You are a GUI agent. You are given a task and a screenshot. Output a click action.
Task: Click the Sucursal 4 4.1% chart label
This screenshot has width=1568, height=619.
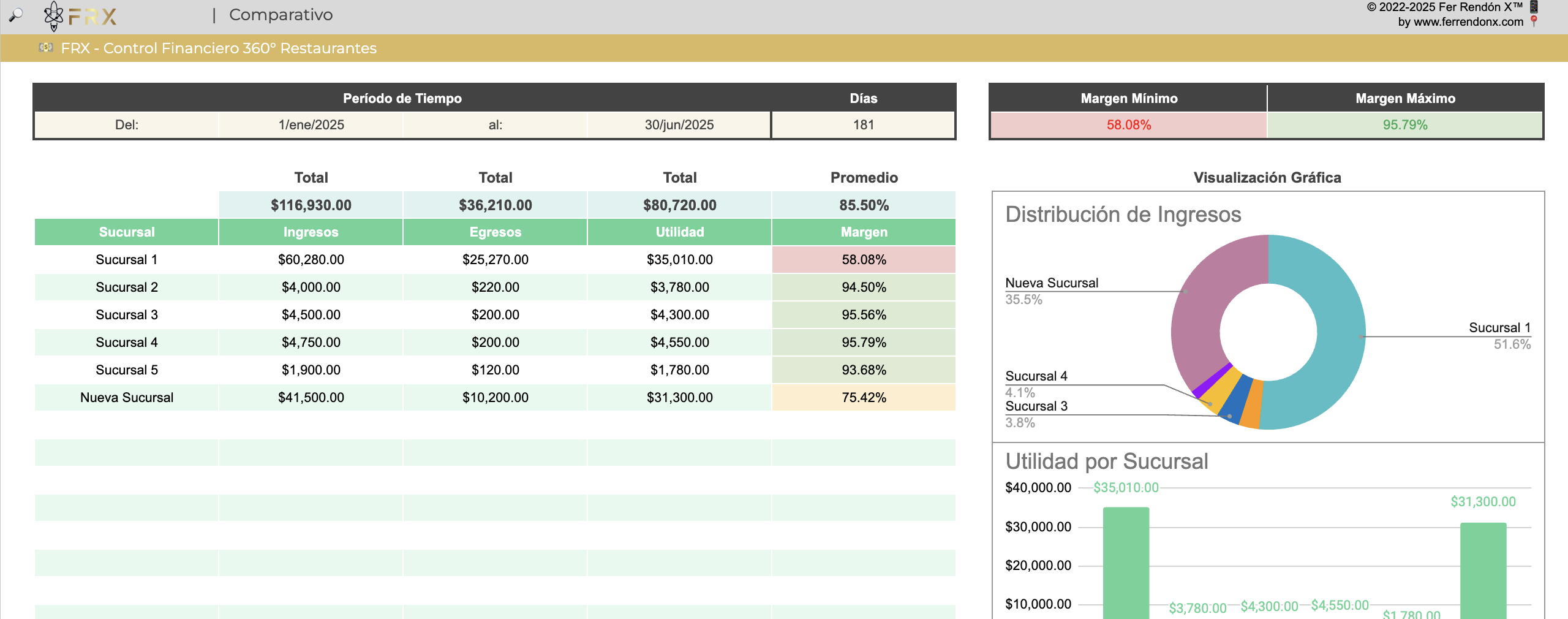click(x=1036, y=384)
